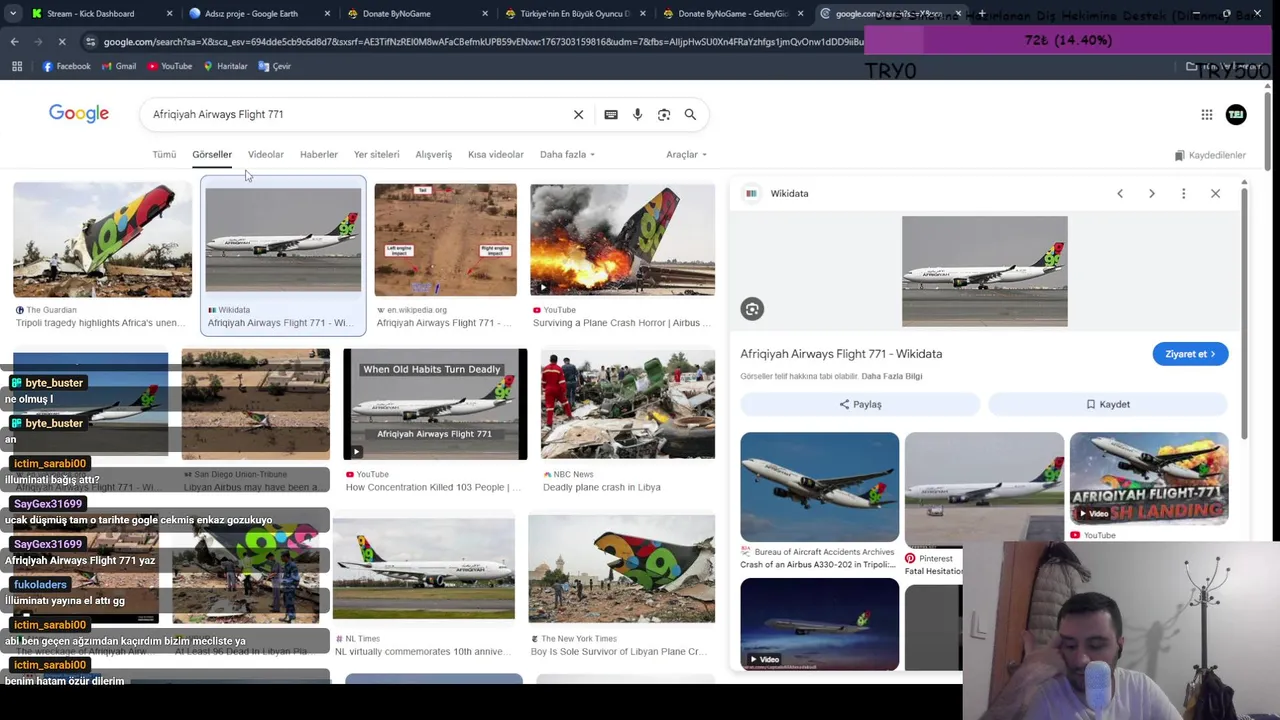Open Kaydedilenler saved items

[1210, 155]
